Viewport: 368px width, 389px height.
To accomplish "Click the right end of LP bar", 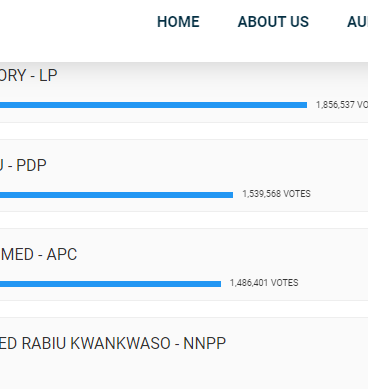I will [305, 105].
